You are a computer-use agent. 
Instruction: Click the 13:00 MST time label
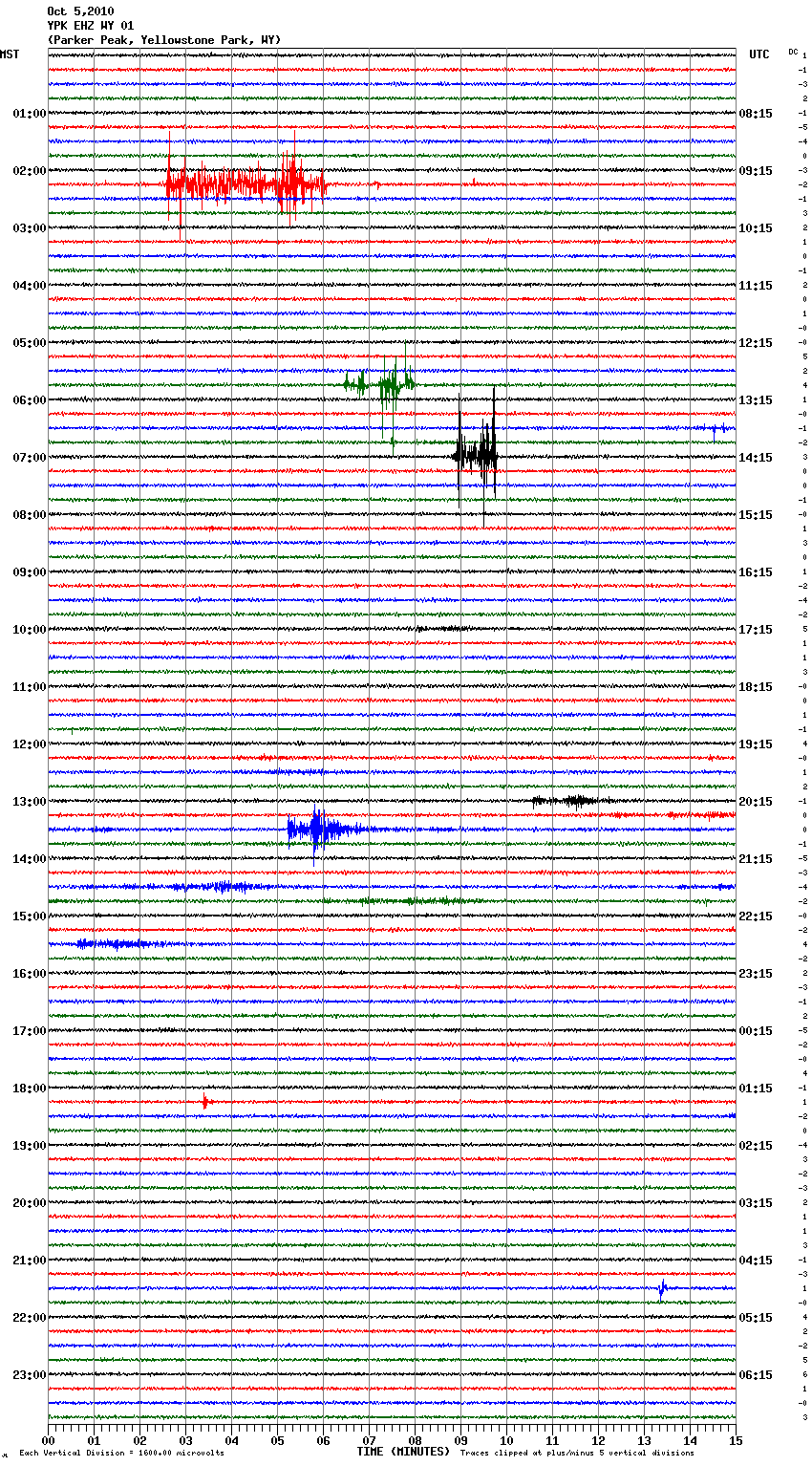click(x=30, y=802)
